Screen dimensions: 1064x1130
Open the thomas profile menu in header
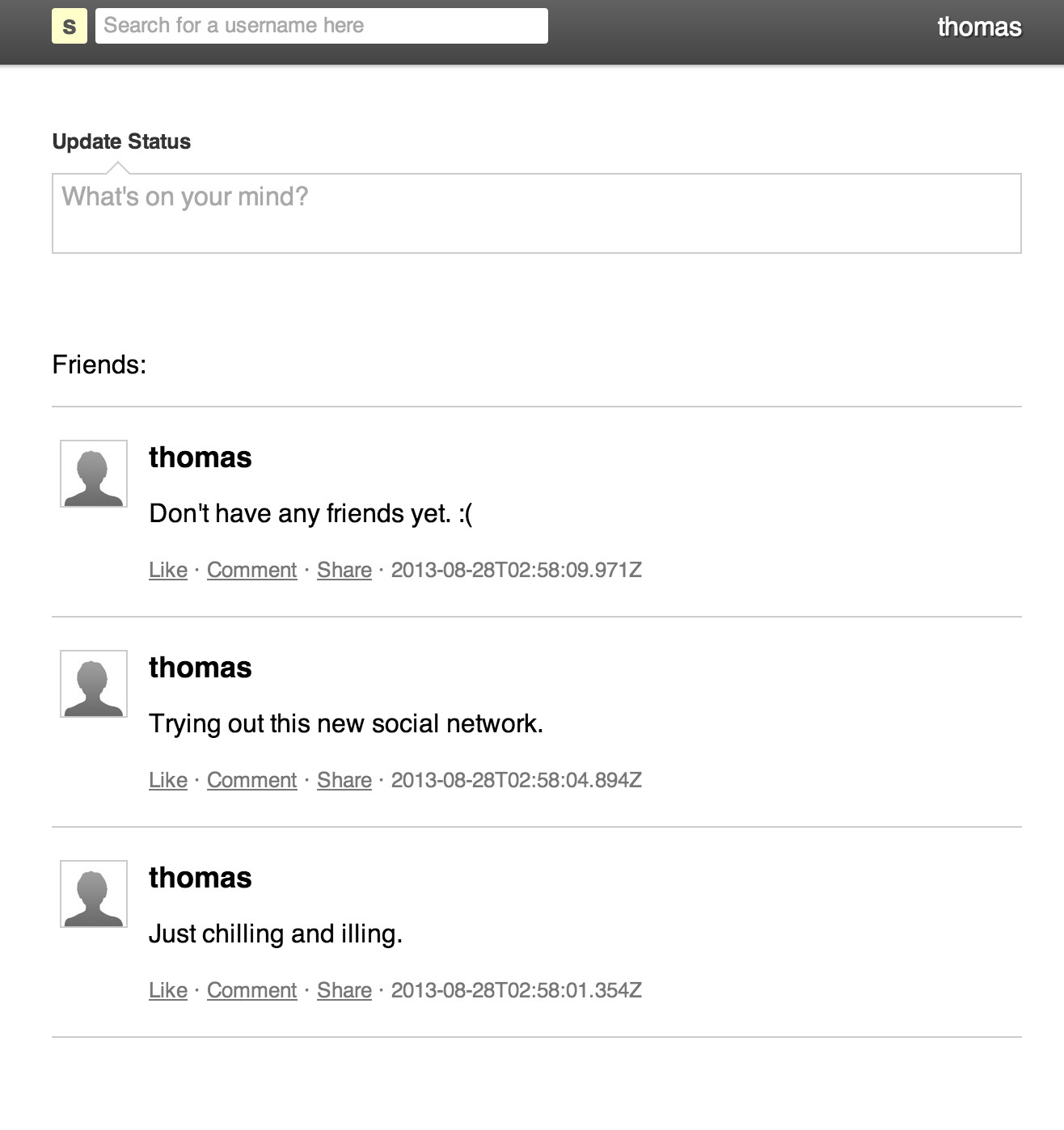(x=979, y=27)
